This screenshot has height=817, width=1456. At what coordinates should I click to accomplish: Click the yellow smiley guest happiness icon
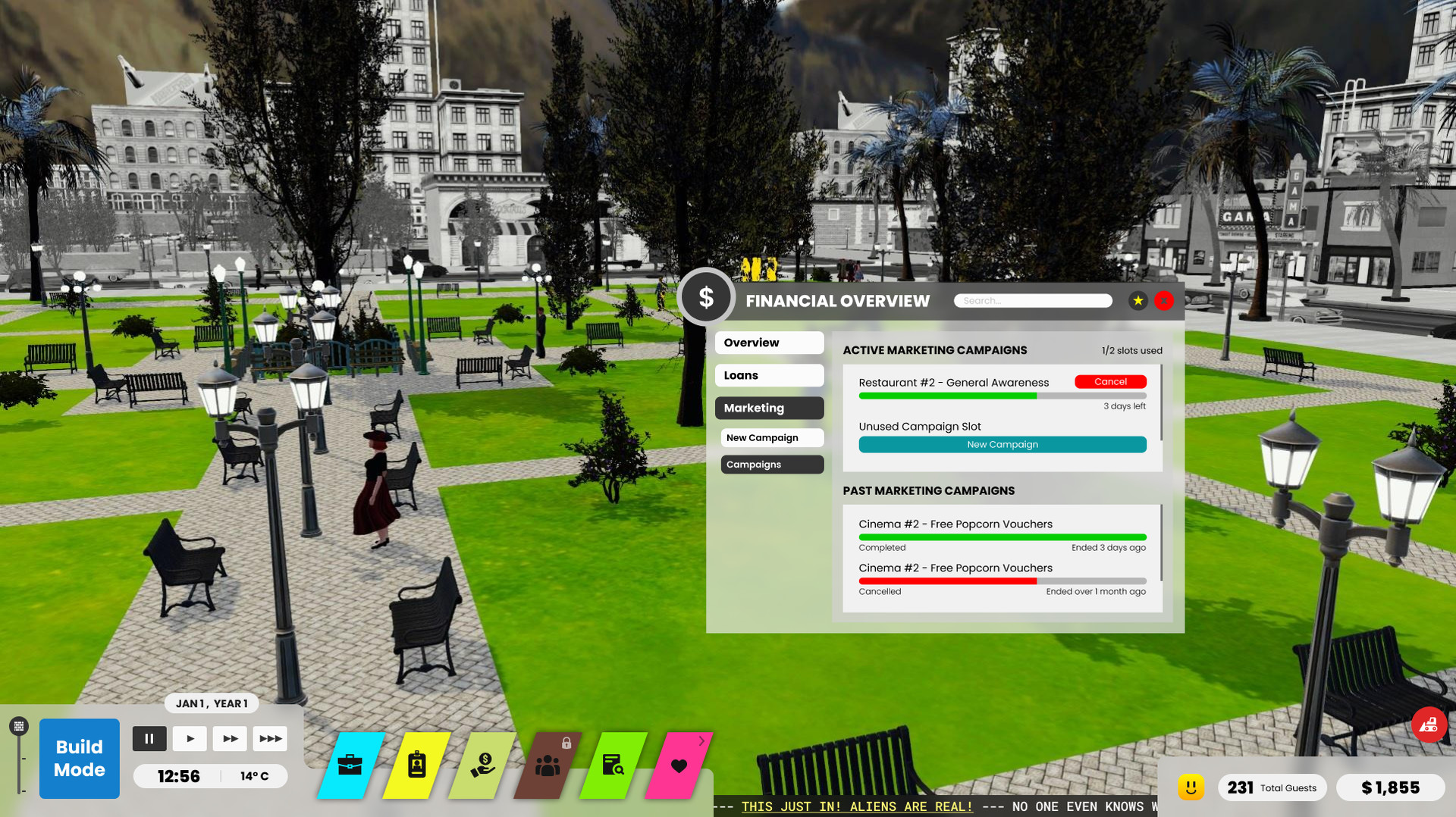tap(1192, 787)
